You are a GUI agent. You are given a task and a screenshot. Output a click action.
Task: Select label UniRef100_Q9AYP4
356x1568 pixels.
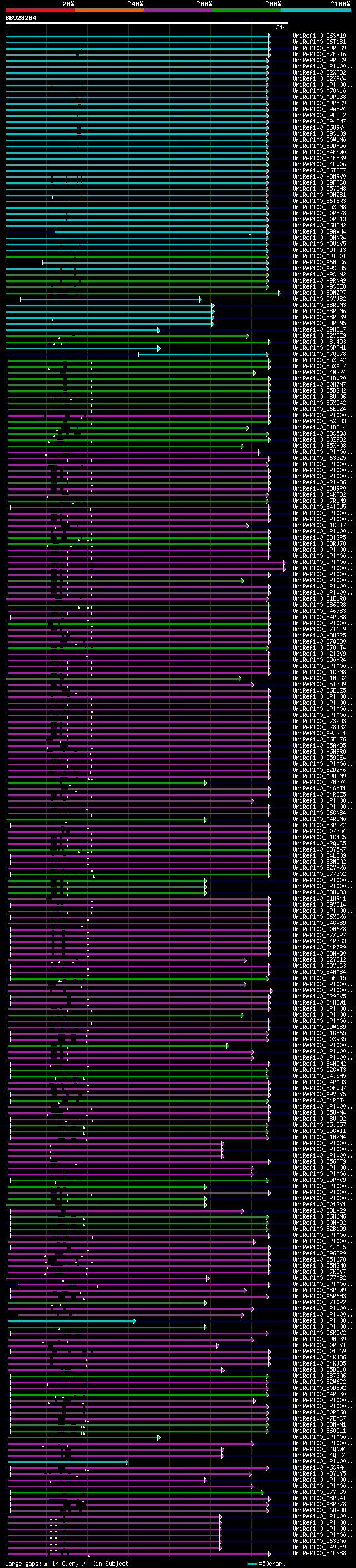coord(319,109)
